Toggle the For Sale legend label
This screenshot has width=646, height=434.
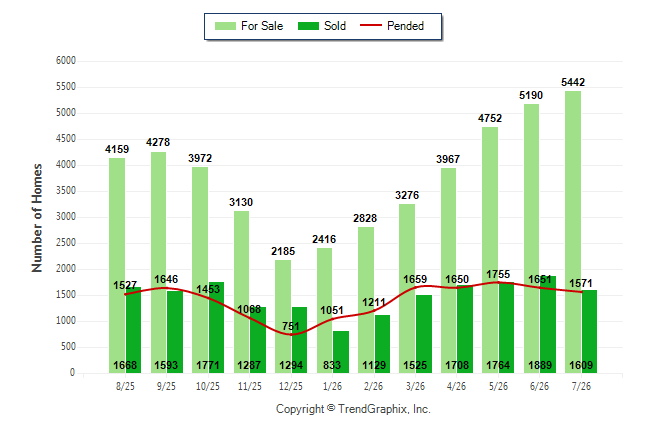pos(262,26)
